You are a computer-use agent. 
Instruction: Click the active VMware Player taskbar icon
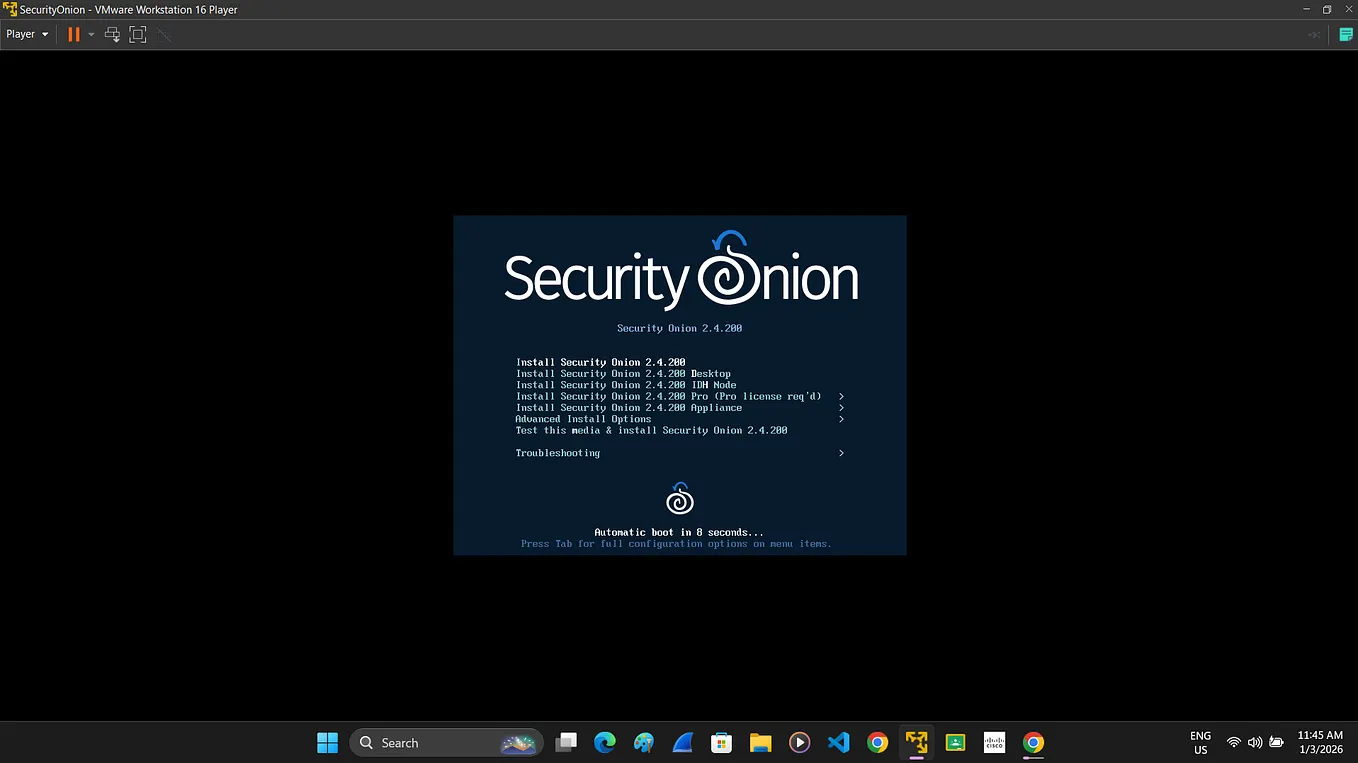point(916,743)
